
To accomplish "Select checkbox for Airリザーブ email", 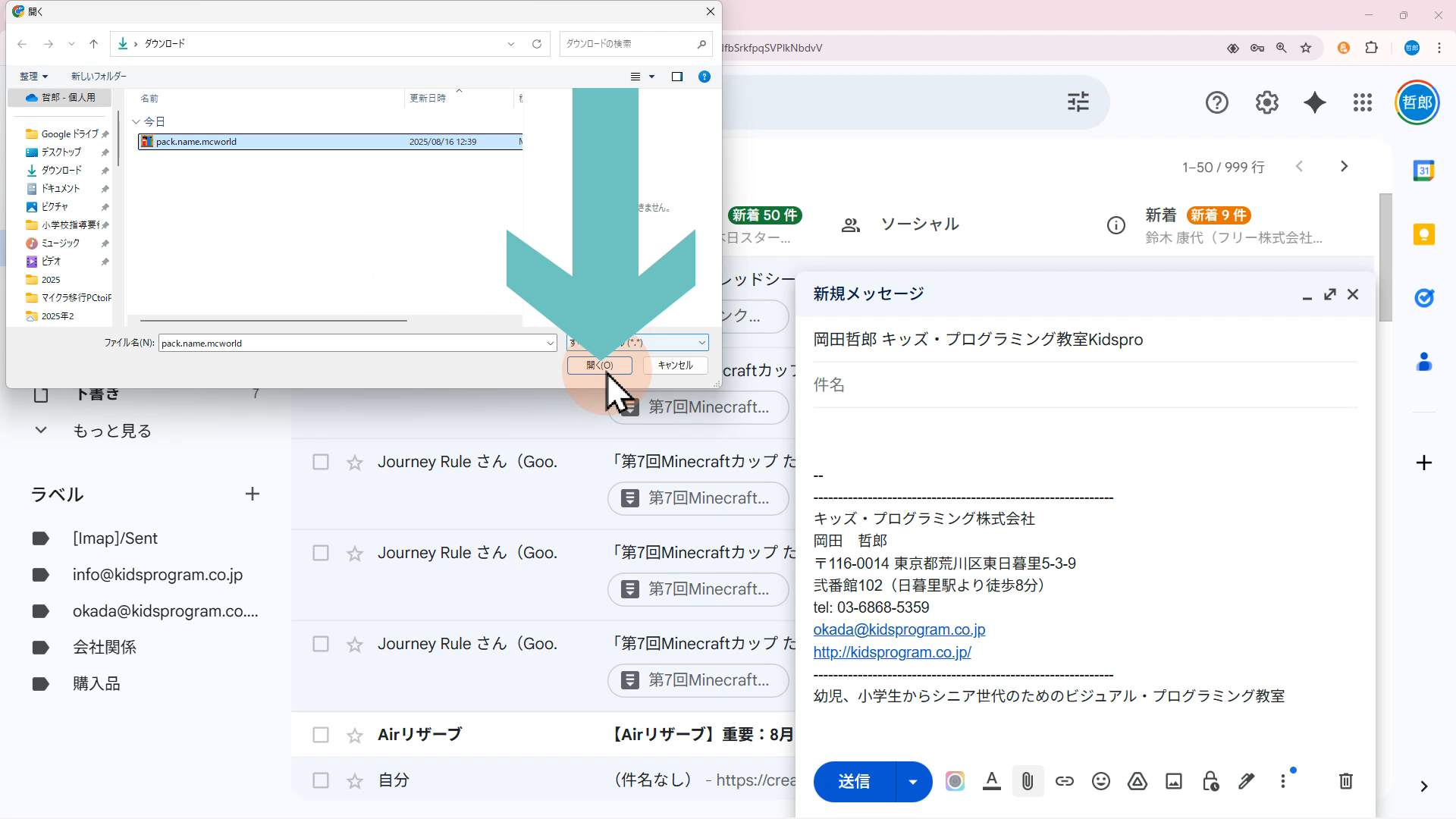I will pyautogui.click(x=321, y=735).
